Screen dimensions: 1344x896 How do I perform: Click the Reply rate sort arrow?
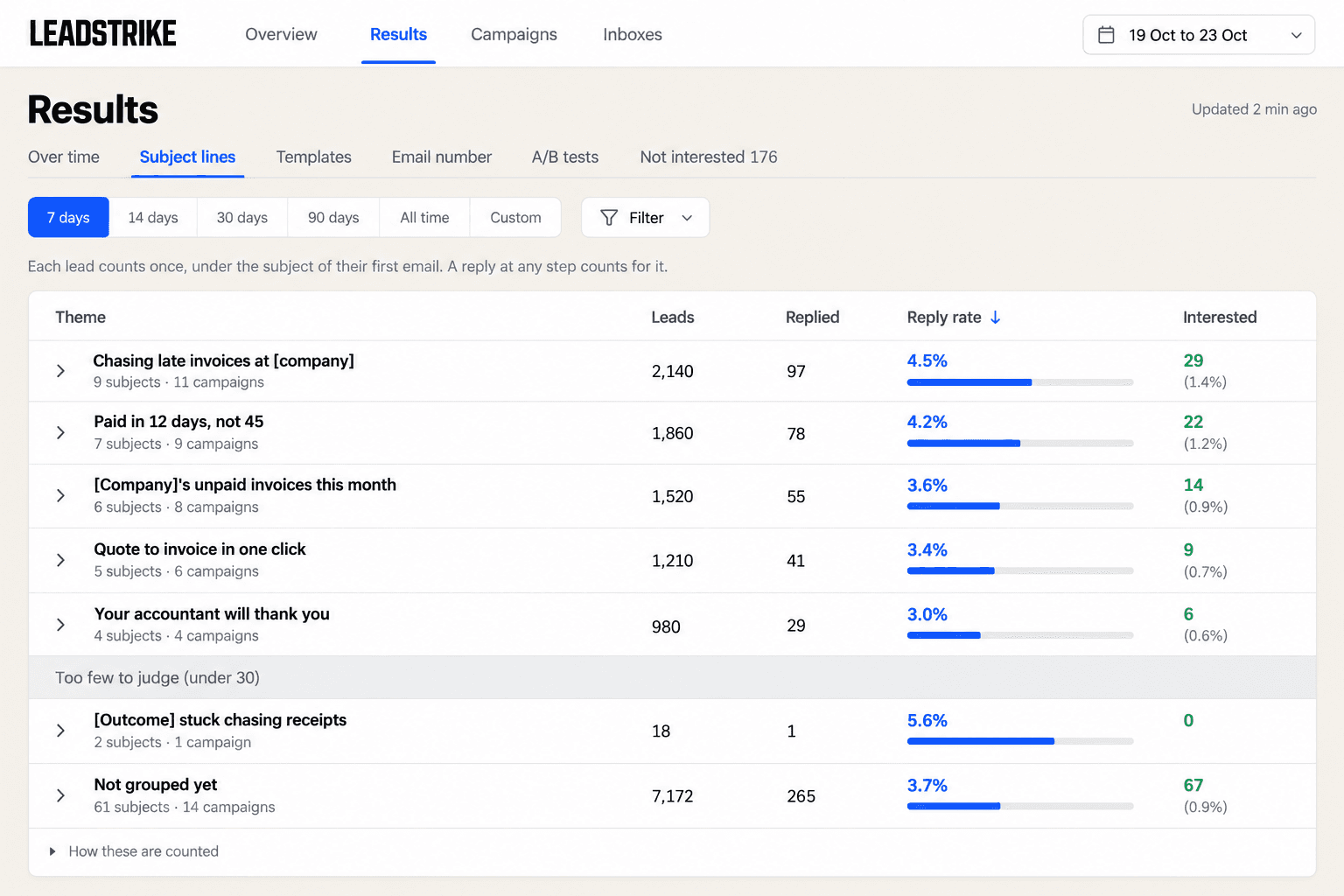tap(995, 318)
